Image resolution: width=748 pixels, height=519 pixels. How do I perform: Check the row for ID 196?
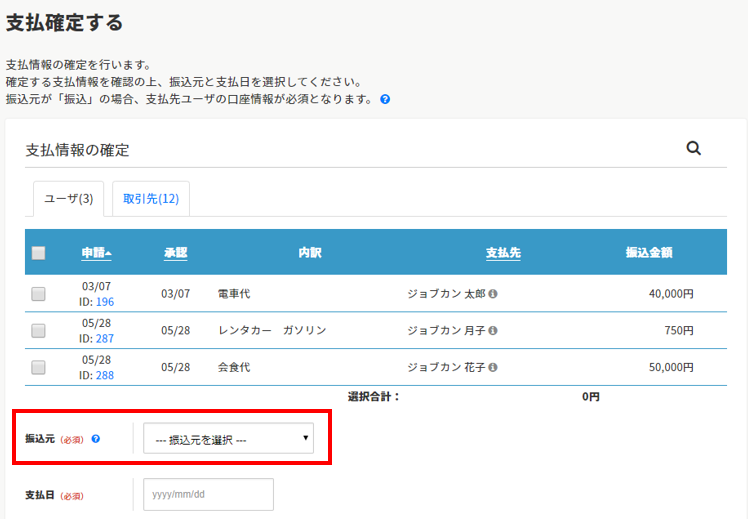click(39, 294)
